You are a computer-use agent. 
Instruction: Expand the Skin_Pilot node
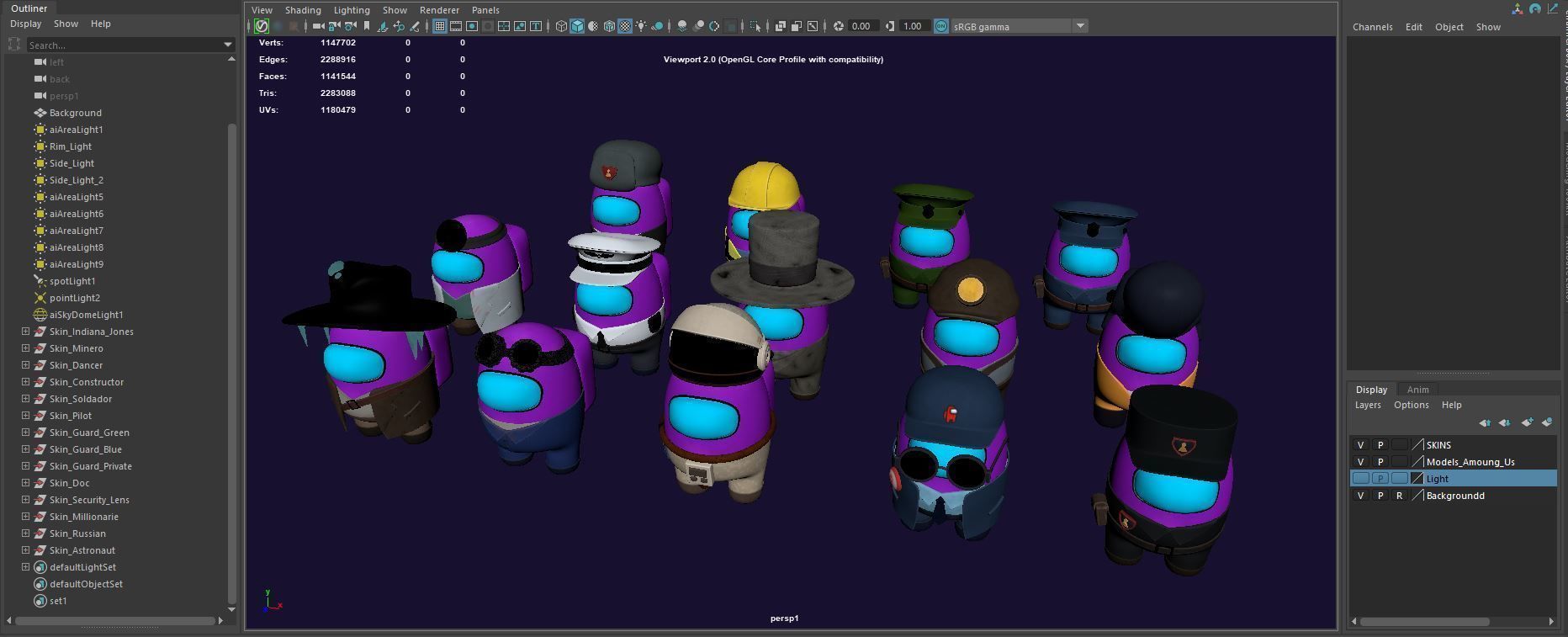tap(25, 416)
